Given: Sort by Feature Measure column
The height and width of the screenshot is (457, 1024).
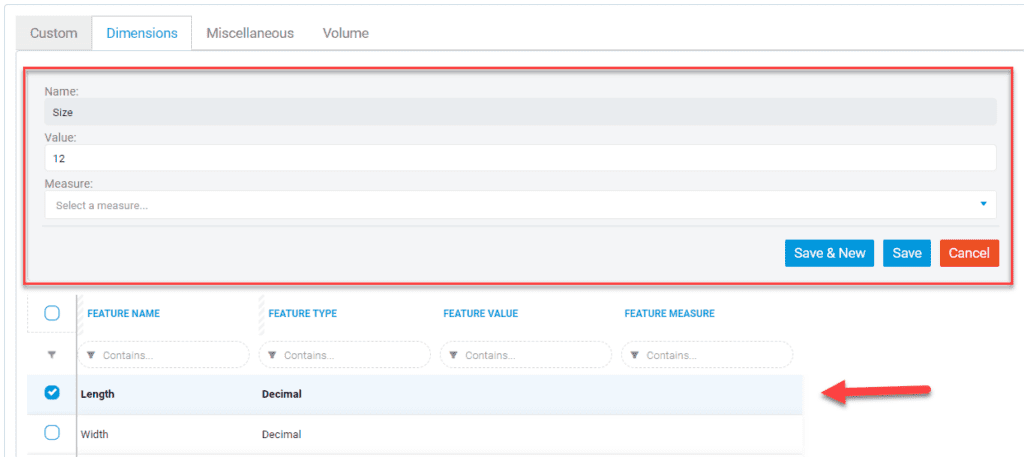Looking at the screenshot, I should tap(669, 313).
